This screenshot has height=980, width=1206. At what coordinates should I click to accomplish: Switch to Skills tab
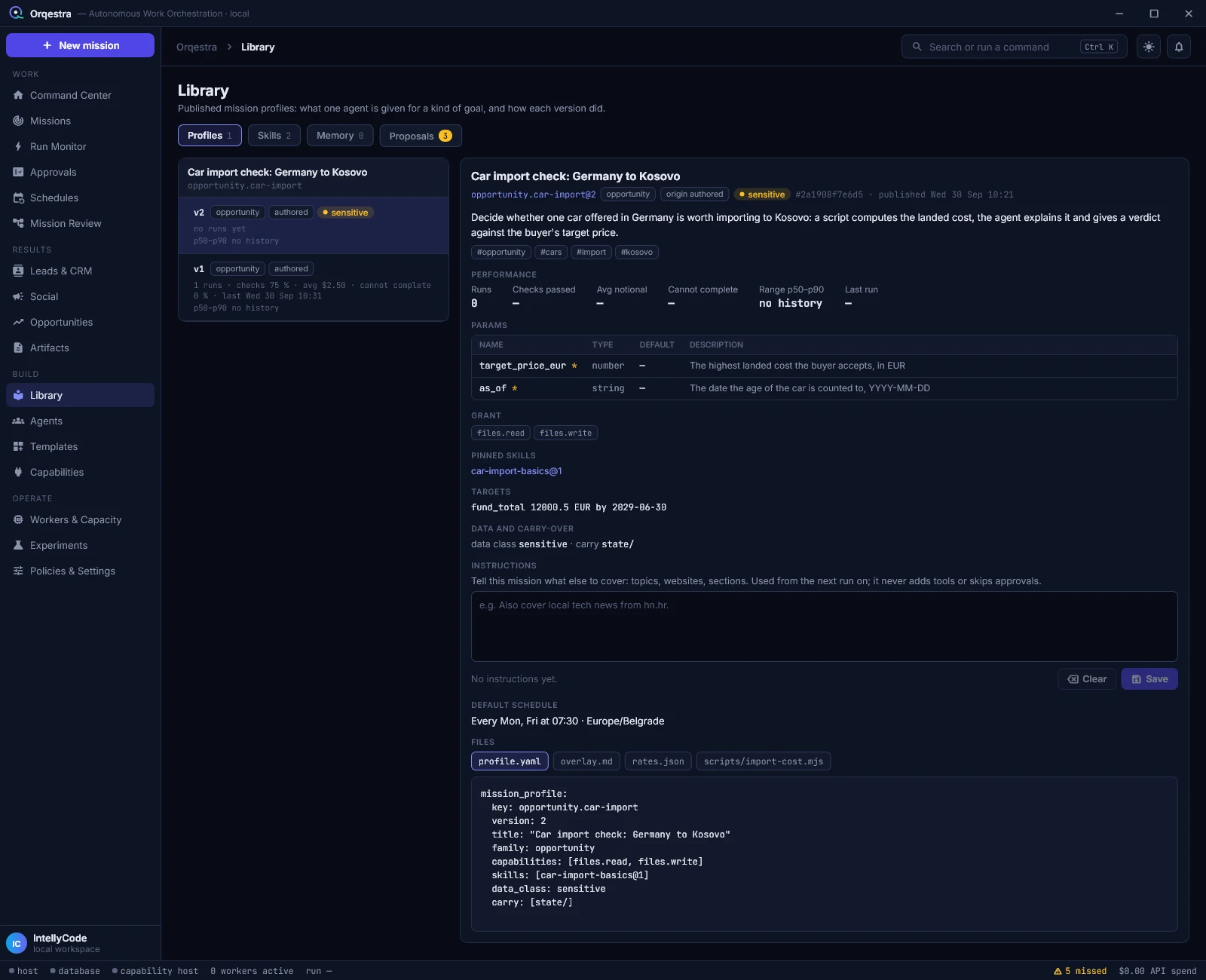click(274, 136)
